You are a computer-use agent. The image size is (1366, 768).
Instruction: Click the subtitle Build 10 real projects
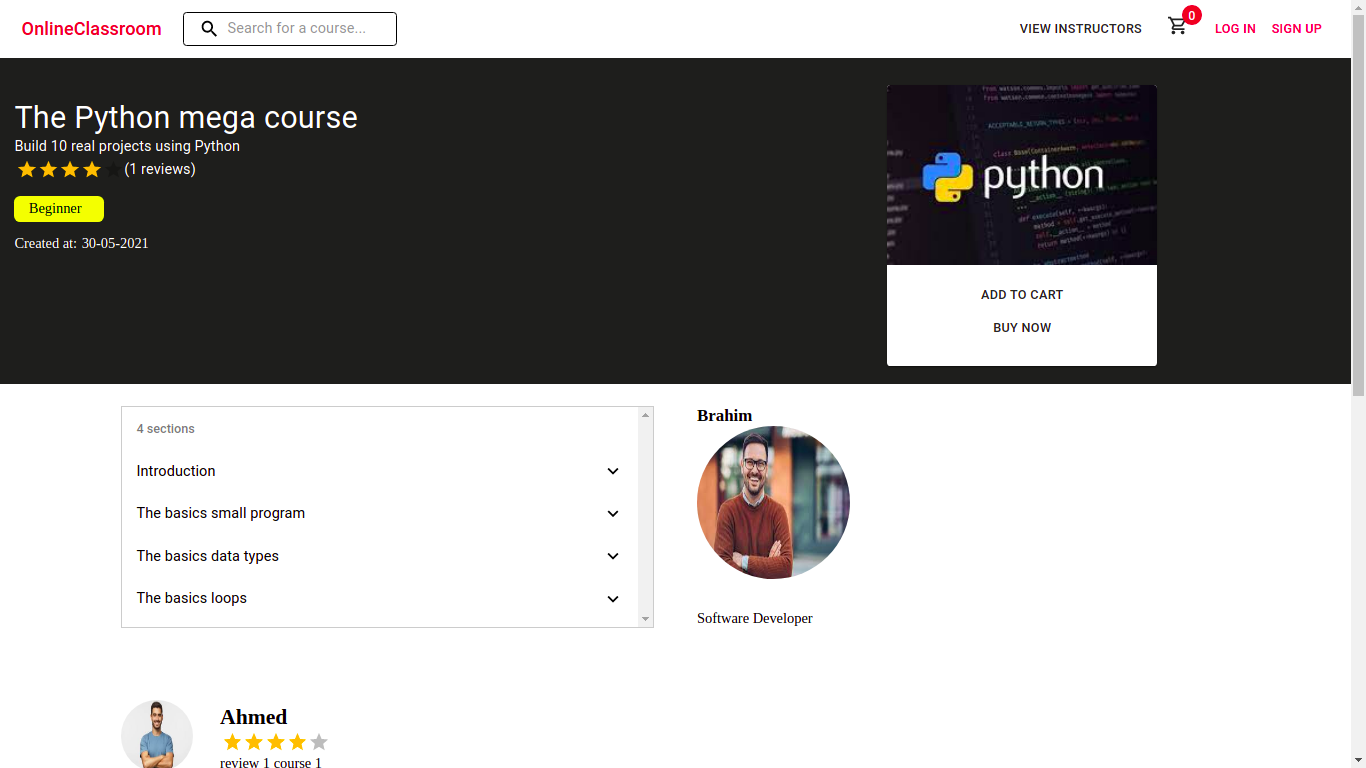pos(127,146)
